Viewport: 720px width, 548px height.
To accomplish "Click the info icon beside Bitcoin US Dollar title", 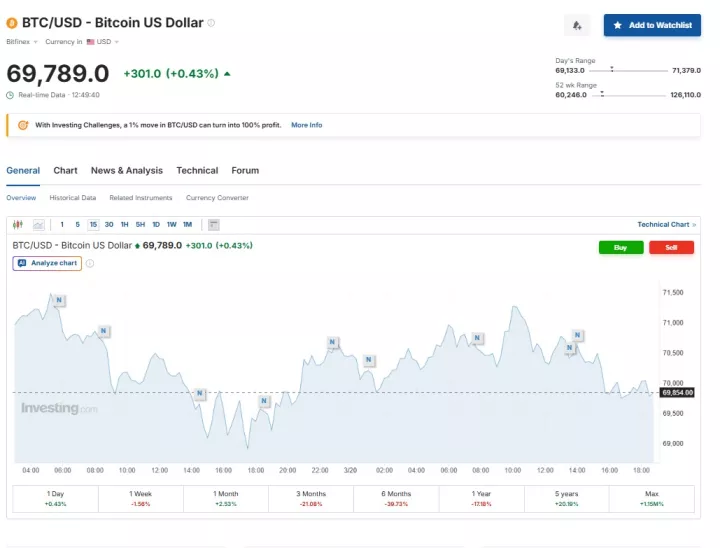I will [x=211, y=23].
